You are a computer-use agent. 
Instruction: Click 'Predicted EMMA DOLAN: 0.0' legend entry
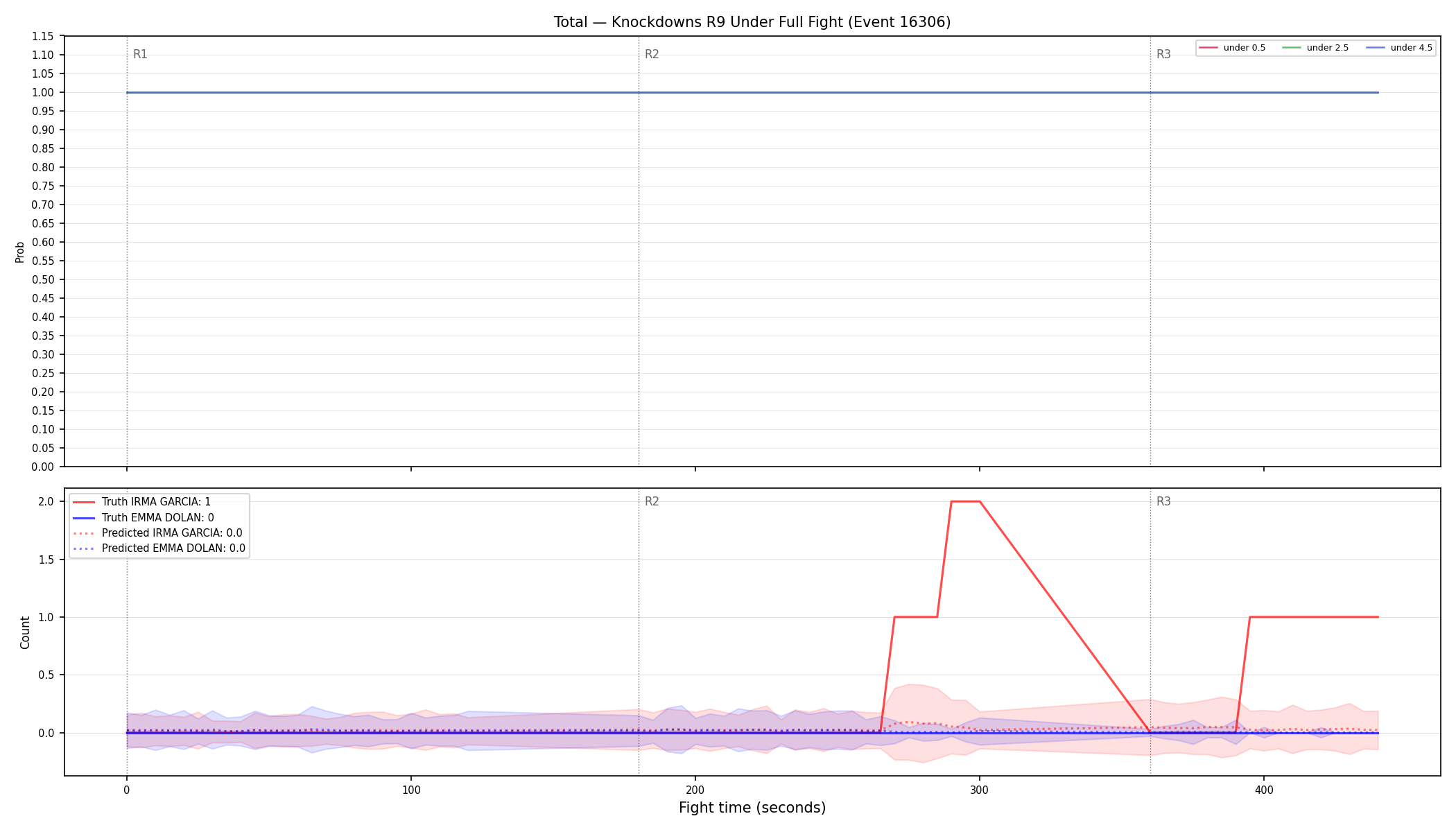point(159,548)
